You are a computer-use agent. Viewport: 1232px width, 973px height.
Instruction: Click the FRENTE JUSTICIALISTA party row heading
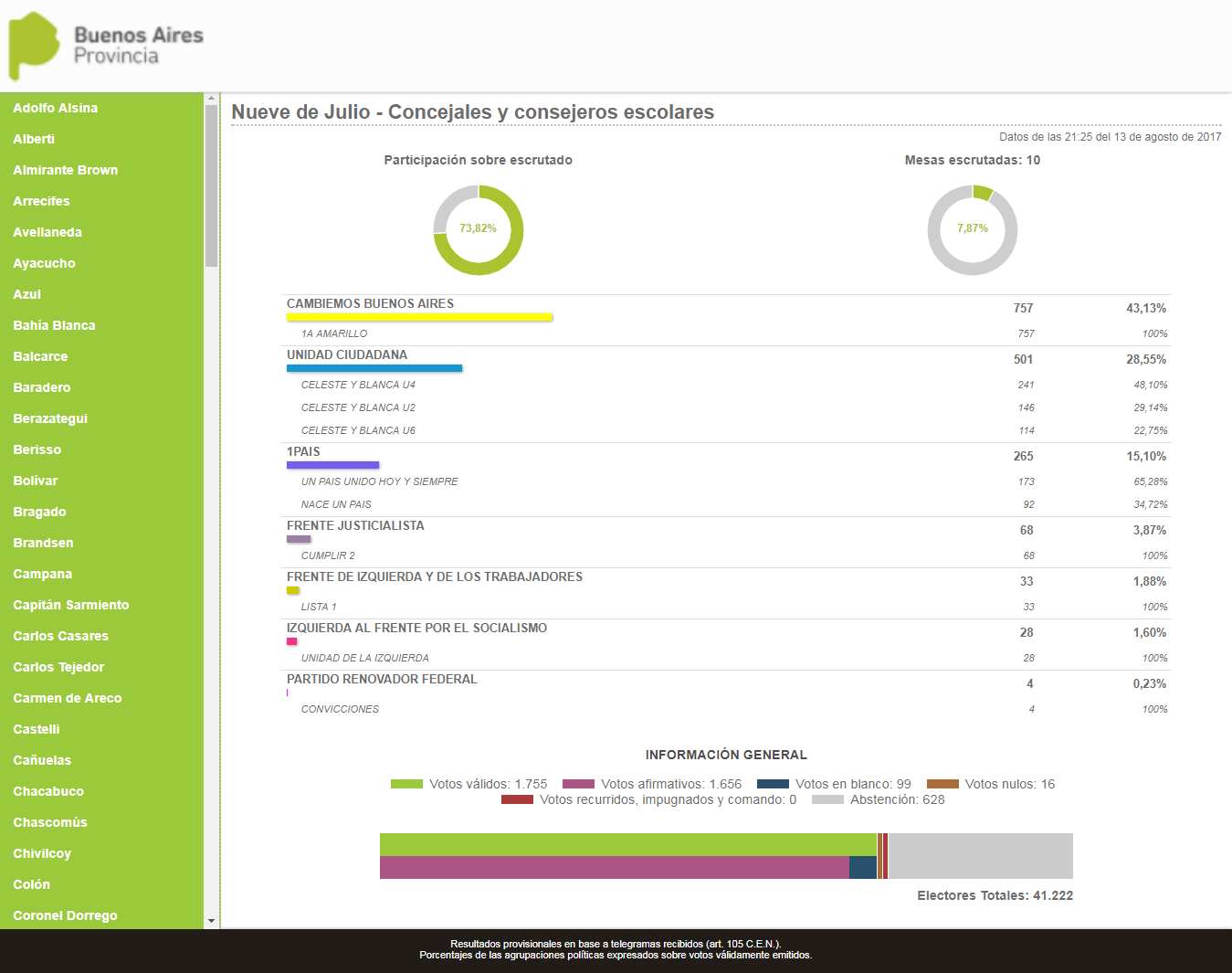click(355, 525)
